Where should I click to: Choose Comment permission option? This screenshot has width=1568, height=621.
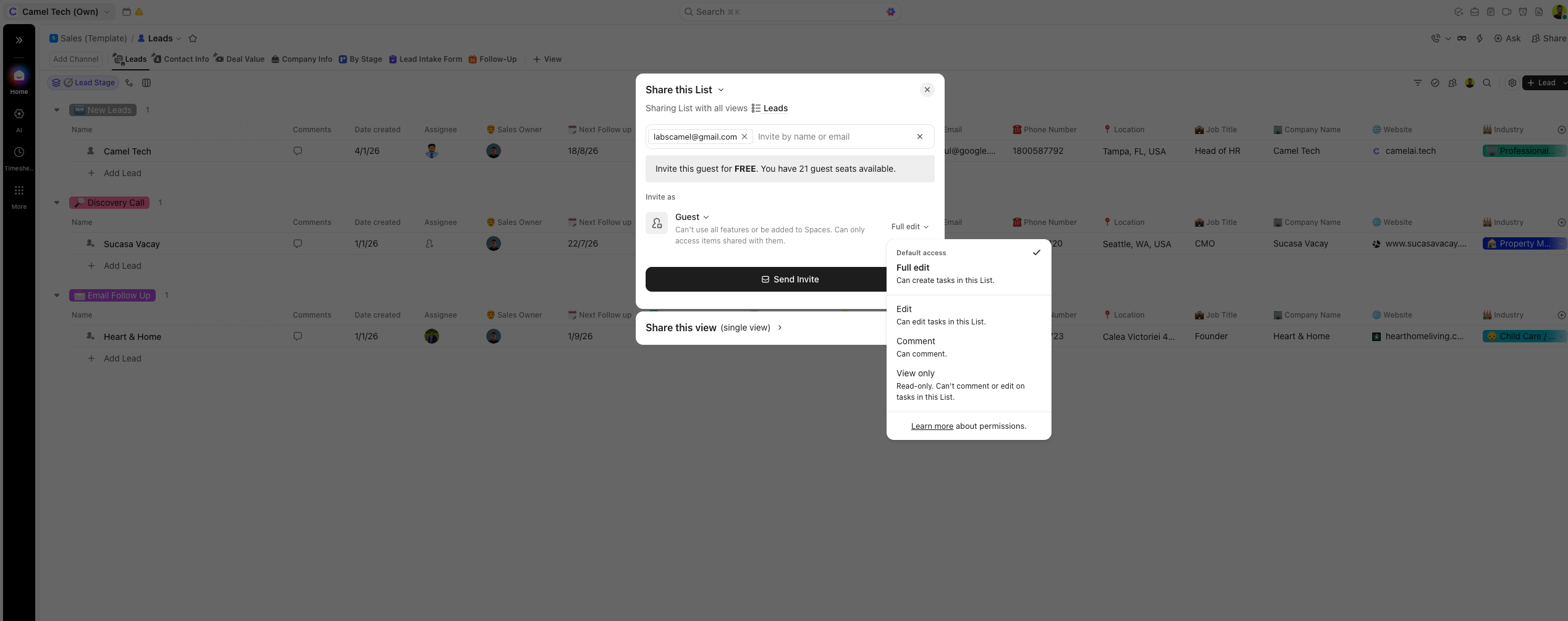click(969, 347)
